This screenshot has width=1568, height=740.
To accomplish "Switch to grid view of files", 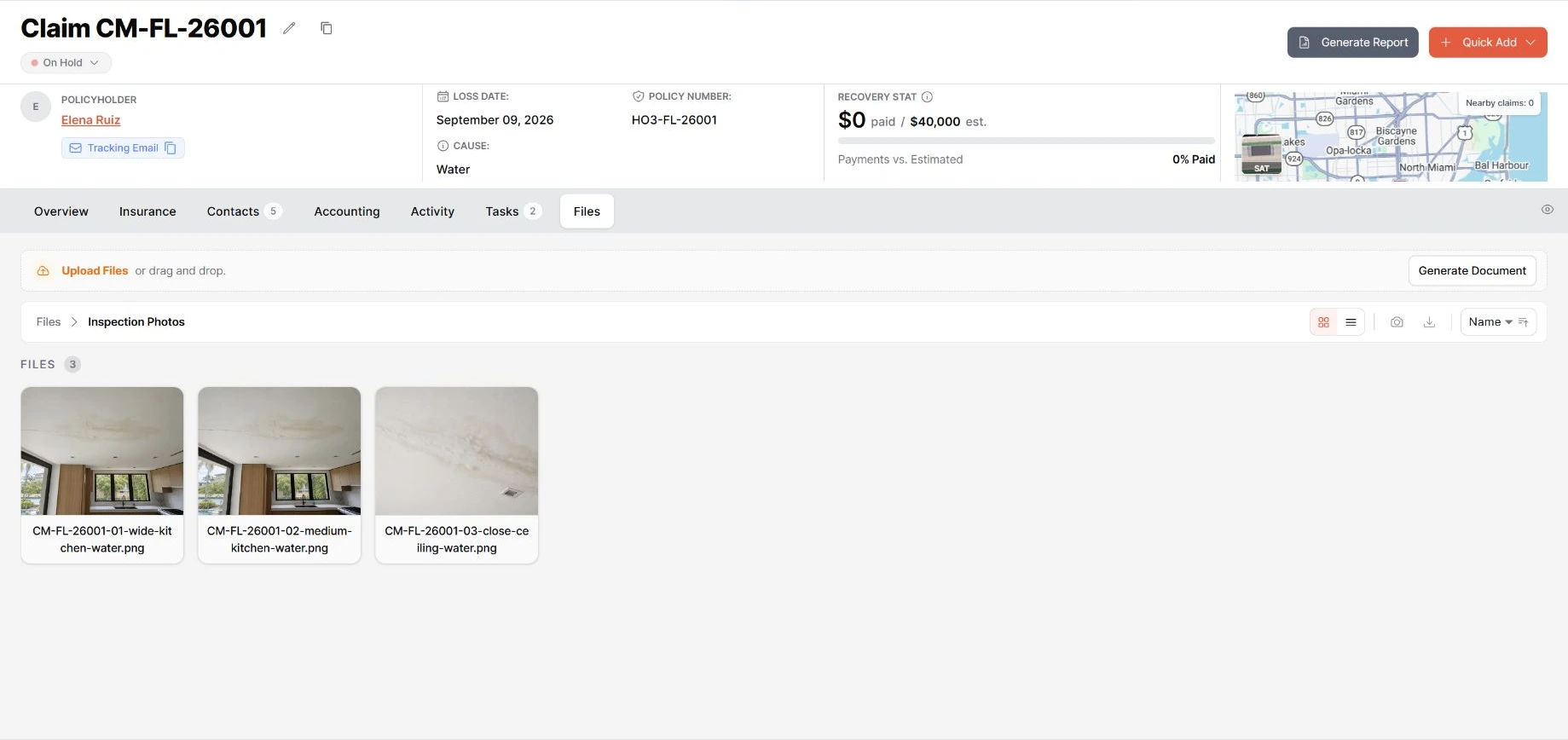I will tap(1324, 322).
